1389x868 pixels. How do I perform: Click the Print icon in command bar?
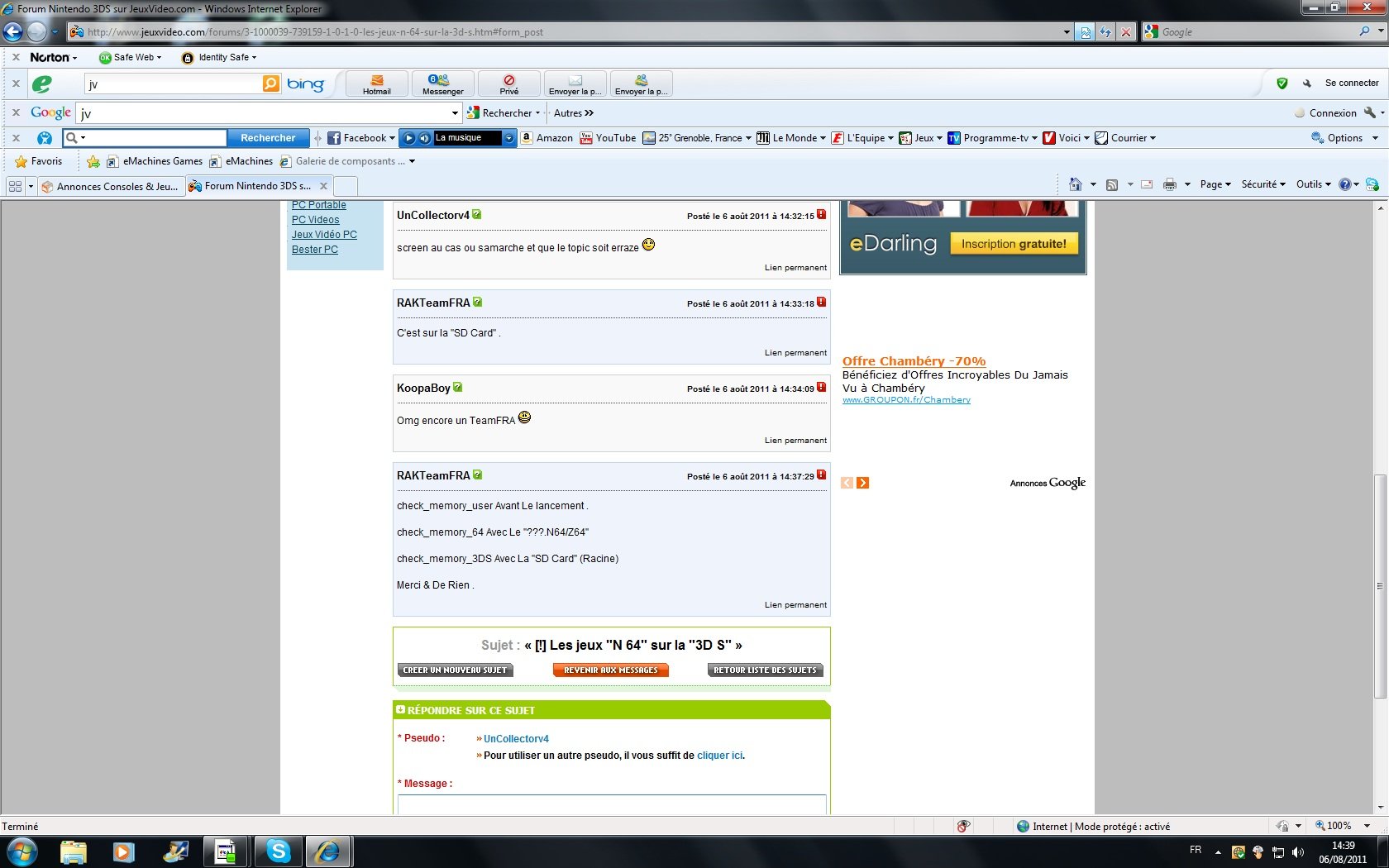pos(1169,184)
